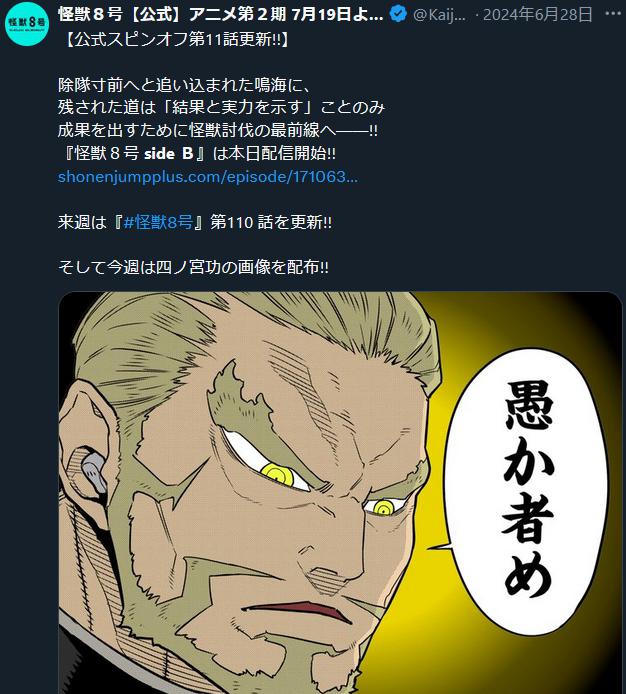The image size is (626, 694).
Task: Open the shonenjumpplus.com episode link
Action: click(208, 177)
